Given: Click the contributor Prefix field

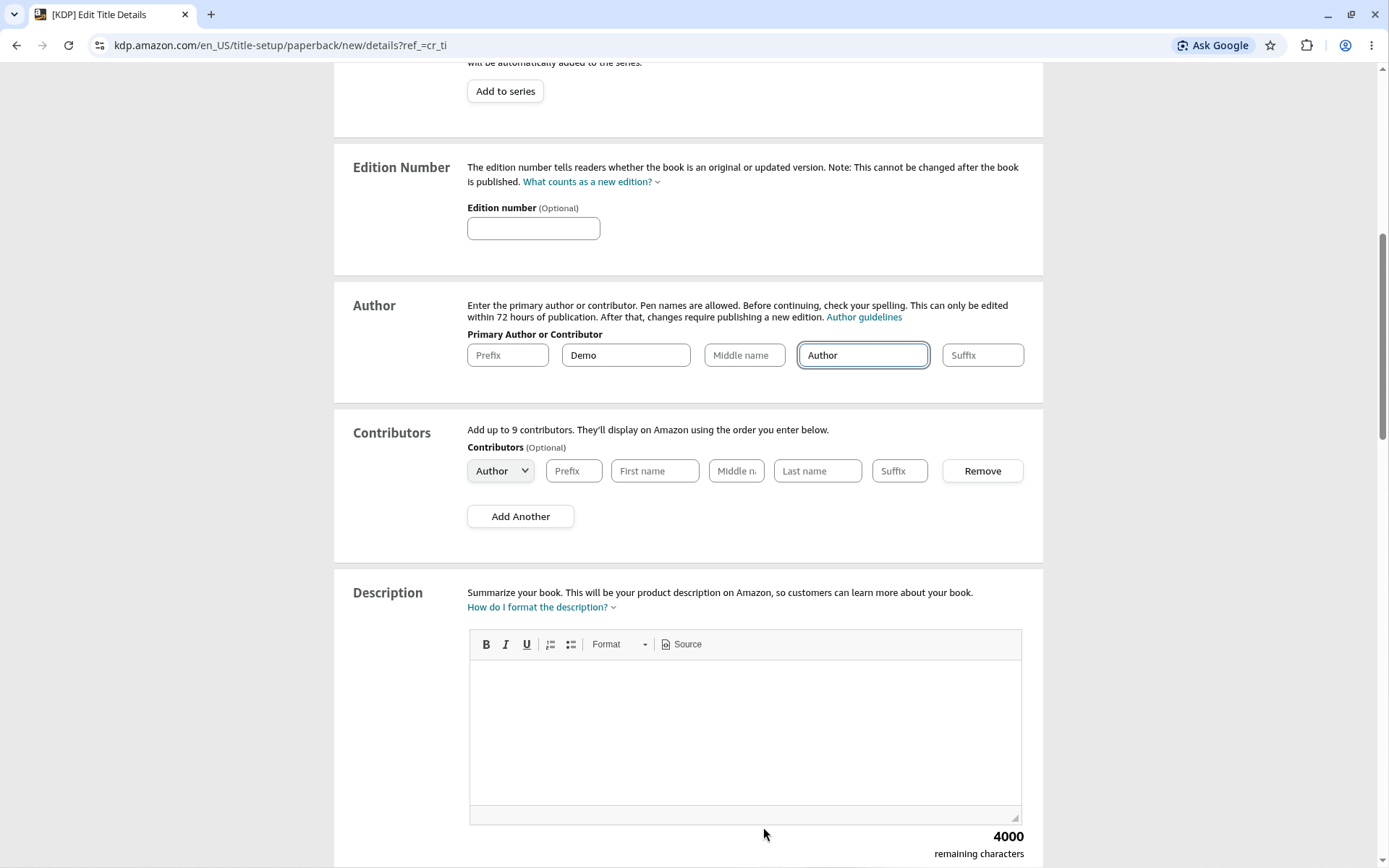Looking at the screenshot, I should coord(574,471).
